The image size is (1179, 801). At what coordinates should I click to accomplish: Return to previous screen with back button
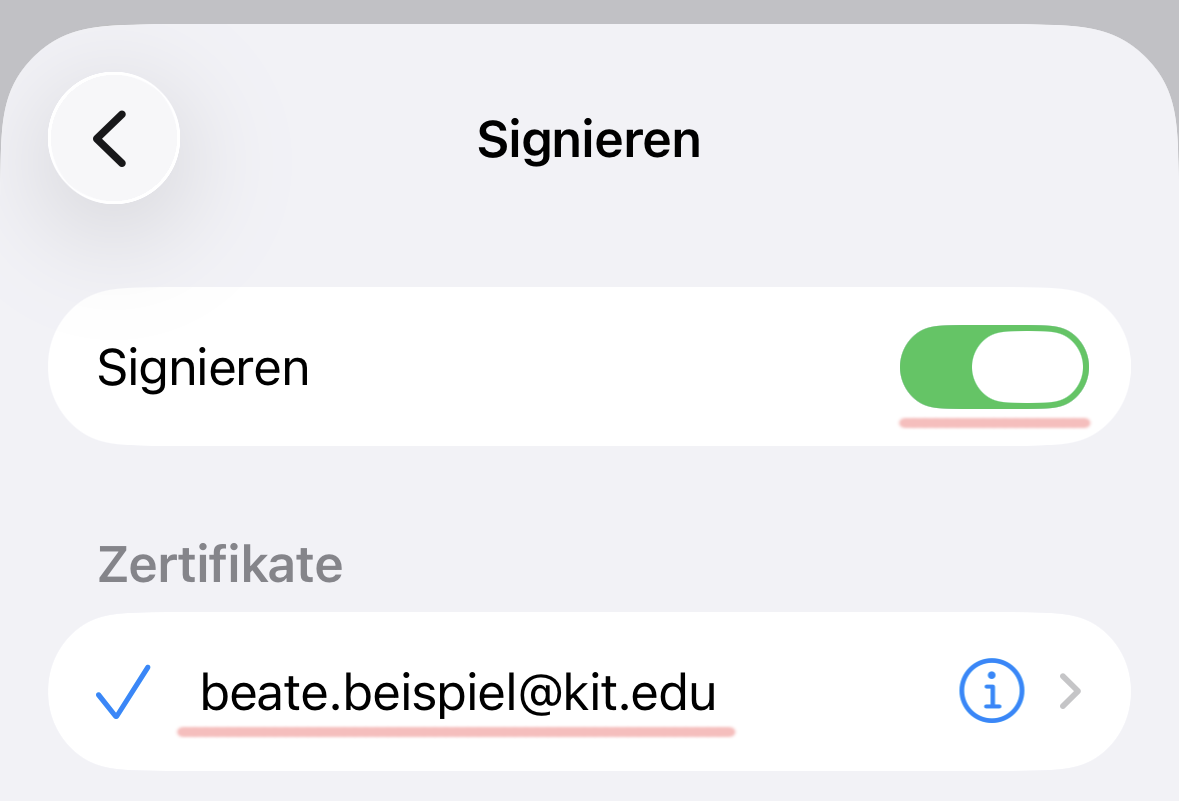(x=113, y=138)
